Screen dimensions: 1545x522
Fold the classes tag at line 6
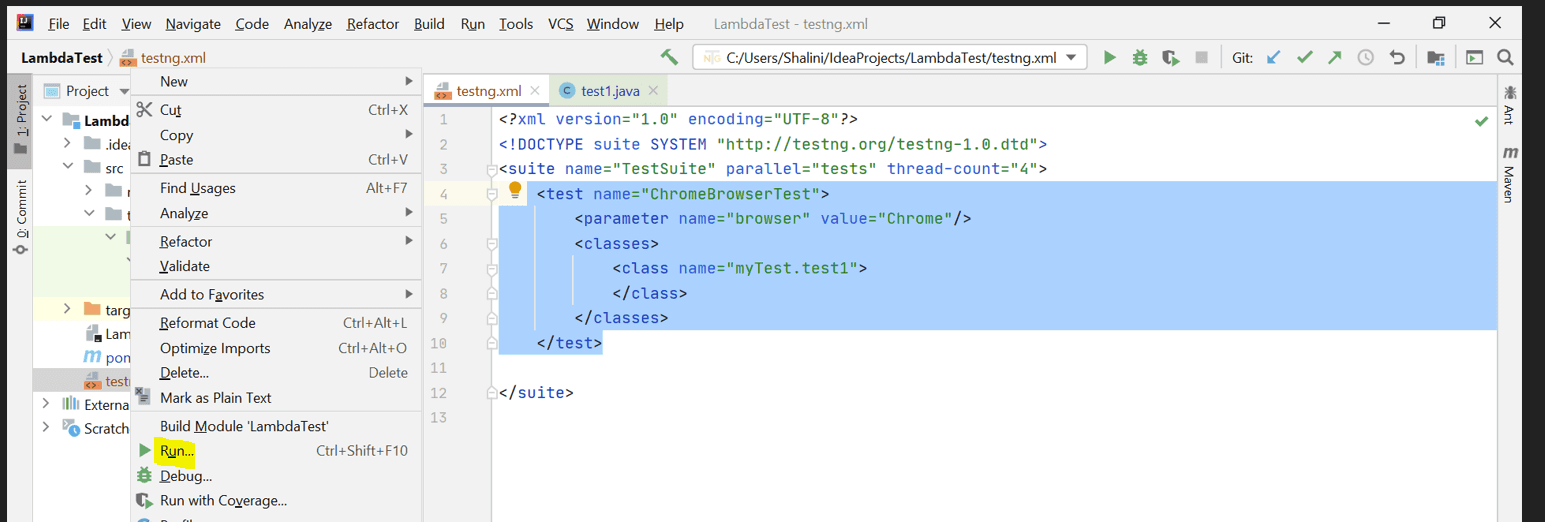(x=492, y=244)
